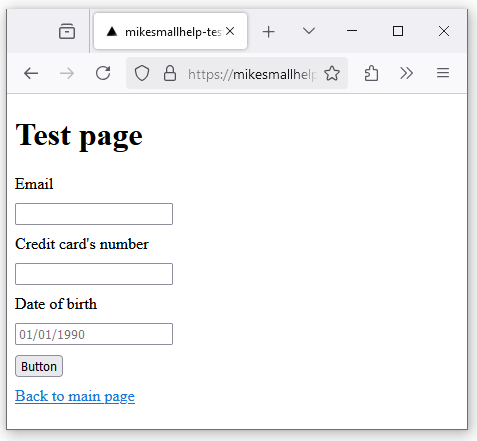The image size is (477, 441).
Task: Follow the Back to main page link
Action: click(x=75, y=396)
